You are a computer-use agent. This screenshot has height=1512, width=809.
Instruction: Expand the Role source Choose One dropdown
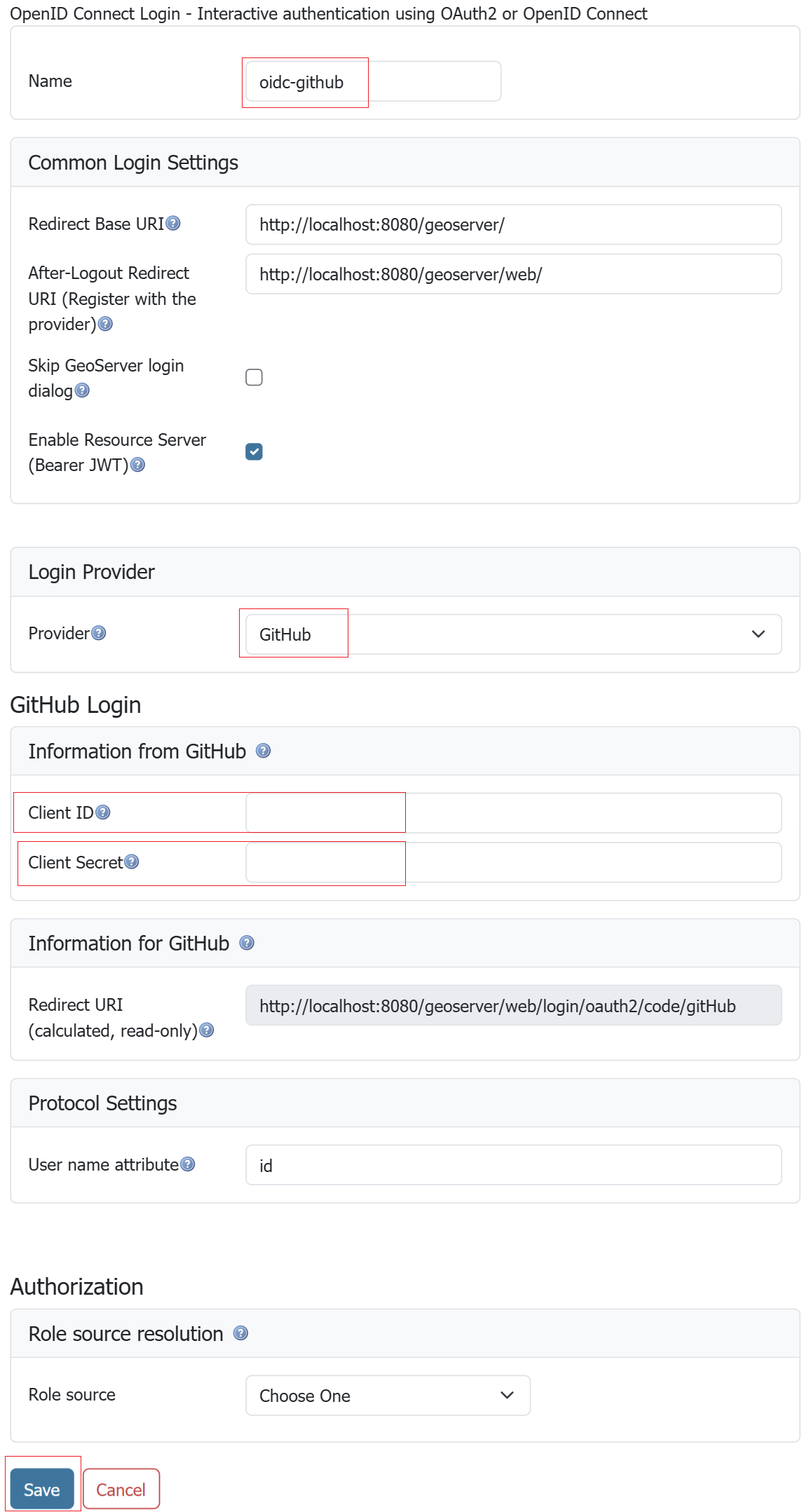387,1395
